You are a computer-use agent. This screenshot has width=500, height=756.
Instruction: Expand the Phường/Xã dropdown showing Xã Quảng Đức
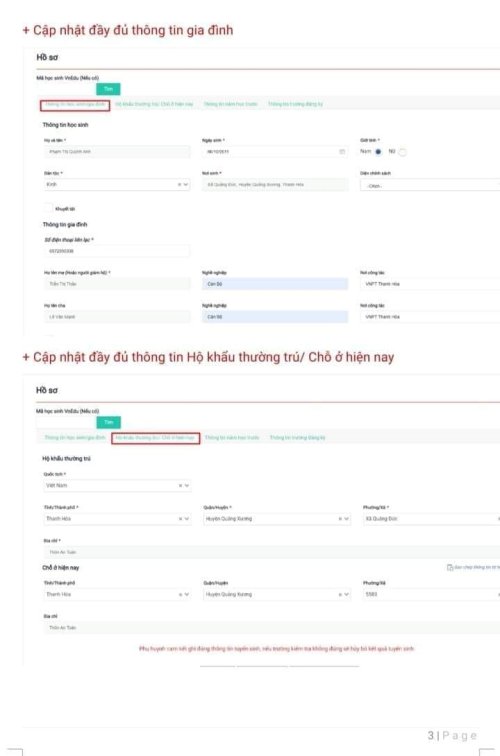(431, 519)
